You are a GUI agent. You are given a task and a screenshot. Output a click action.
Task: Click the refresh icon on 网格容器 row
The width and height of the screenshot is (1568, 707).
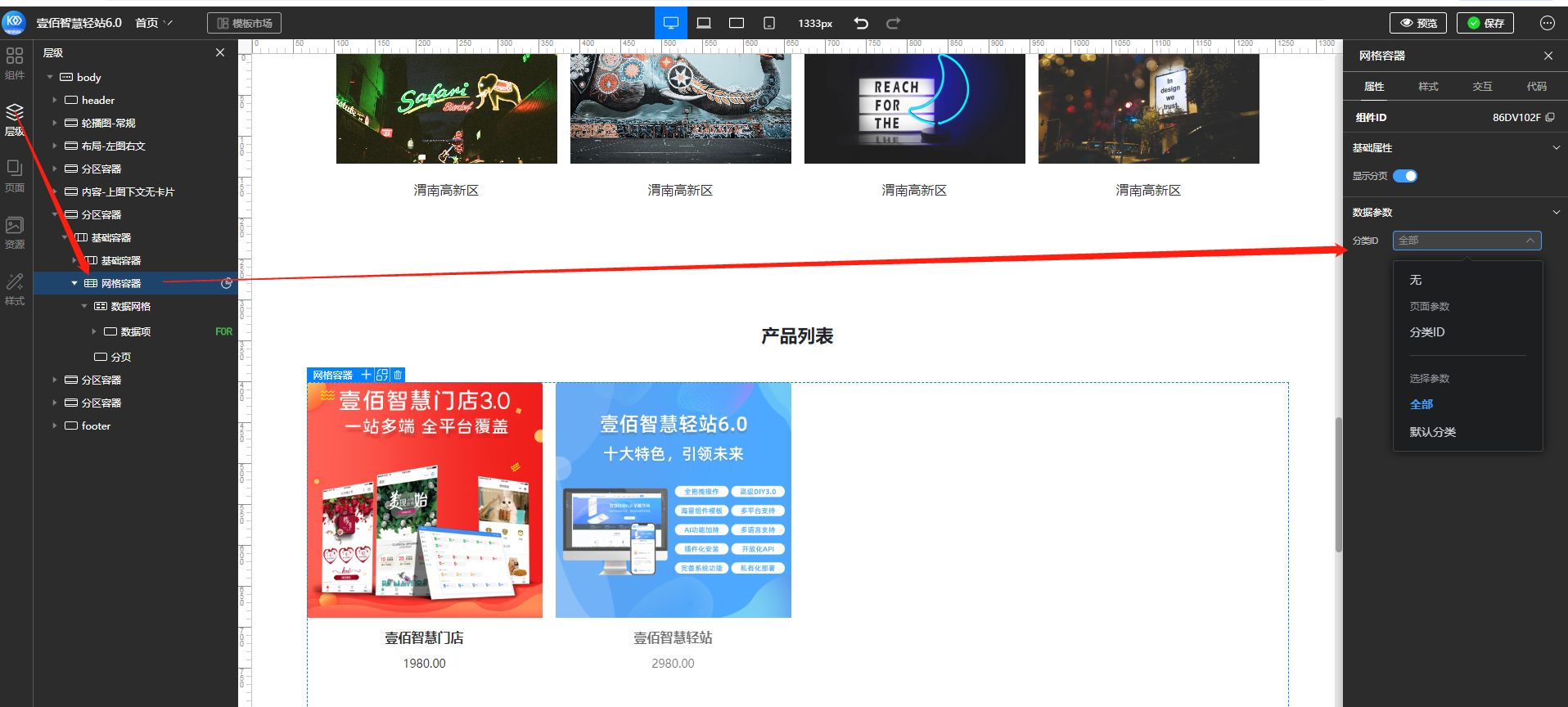pos(227,283)
